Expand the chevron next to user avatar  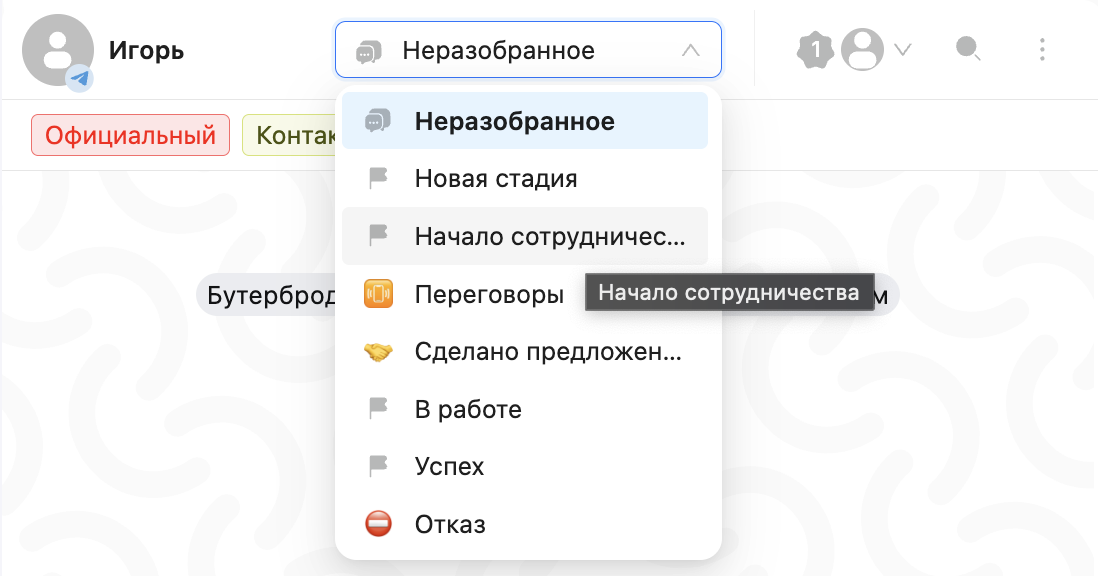[x=903, y=49]
